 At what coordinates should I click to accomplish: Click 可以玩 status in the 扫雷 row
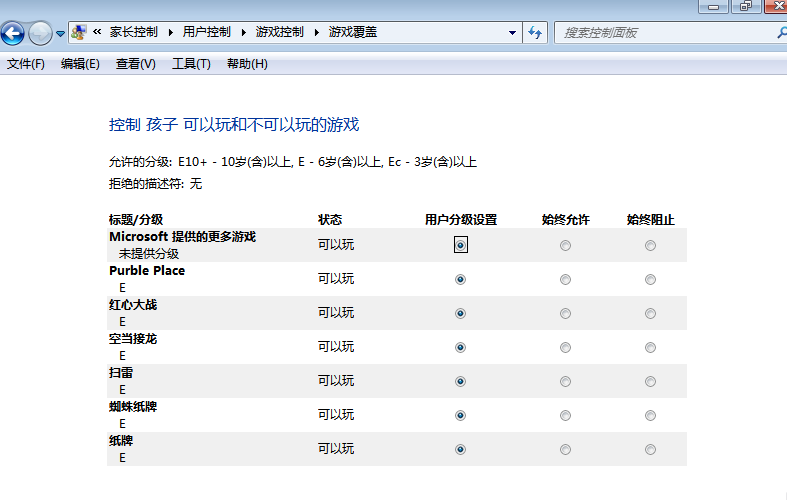point(336,381)
